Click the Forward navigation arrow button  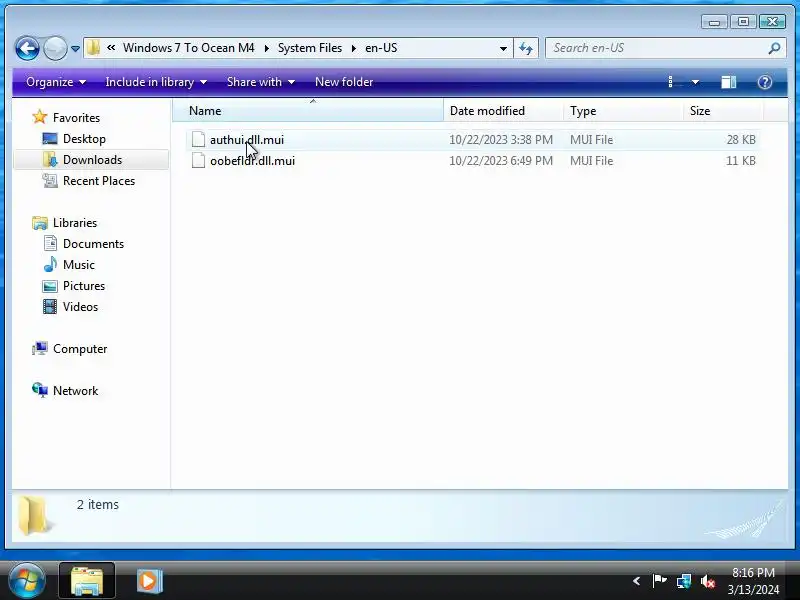click(x=55, y=48)
